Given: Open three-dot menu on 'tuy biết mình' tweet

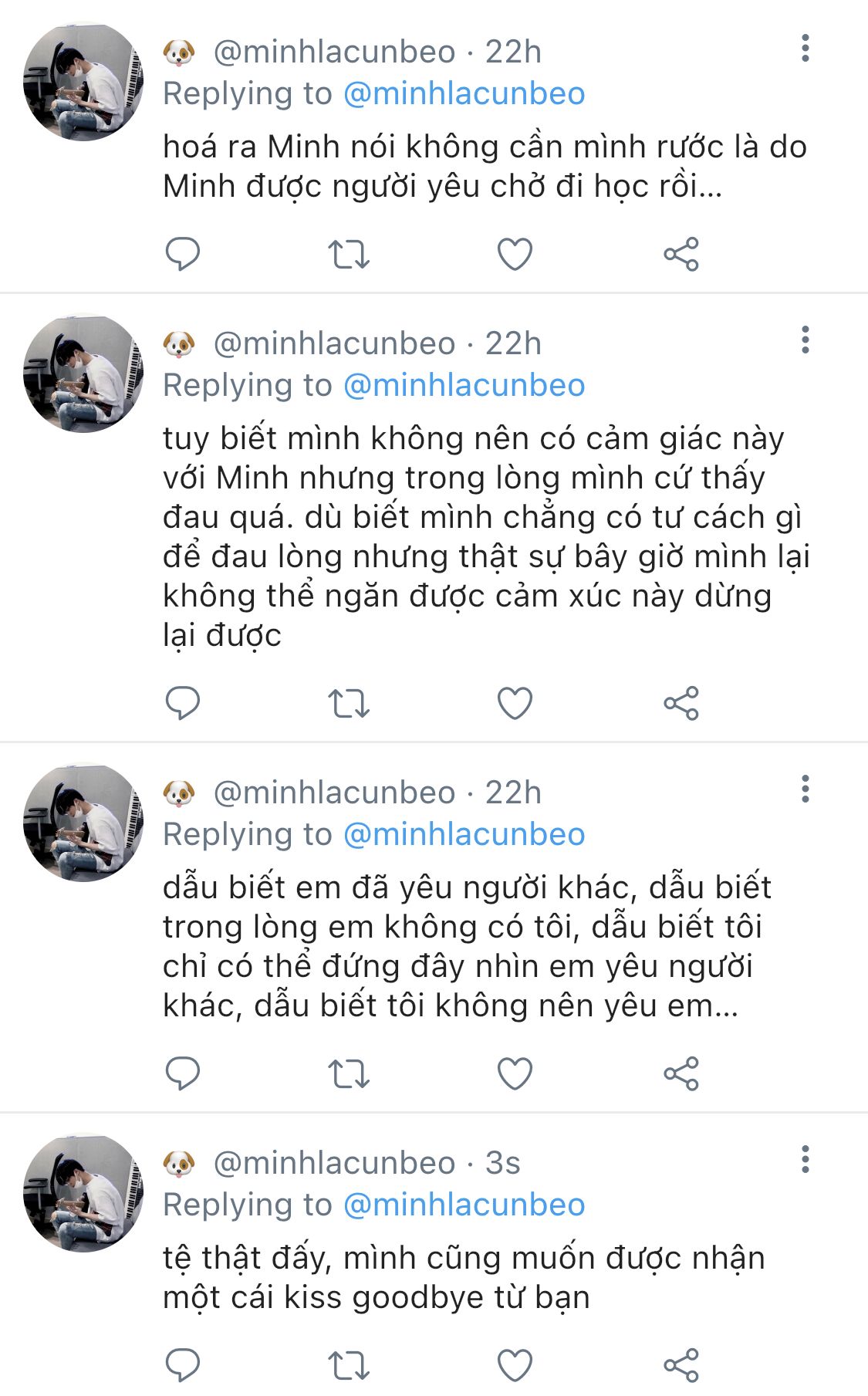Looking at the screenshot, I should [806, 340].
